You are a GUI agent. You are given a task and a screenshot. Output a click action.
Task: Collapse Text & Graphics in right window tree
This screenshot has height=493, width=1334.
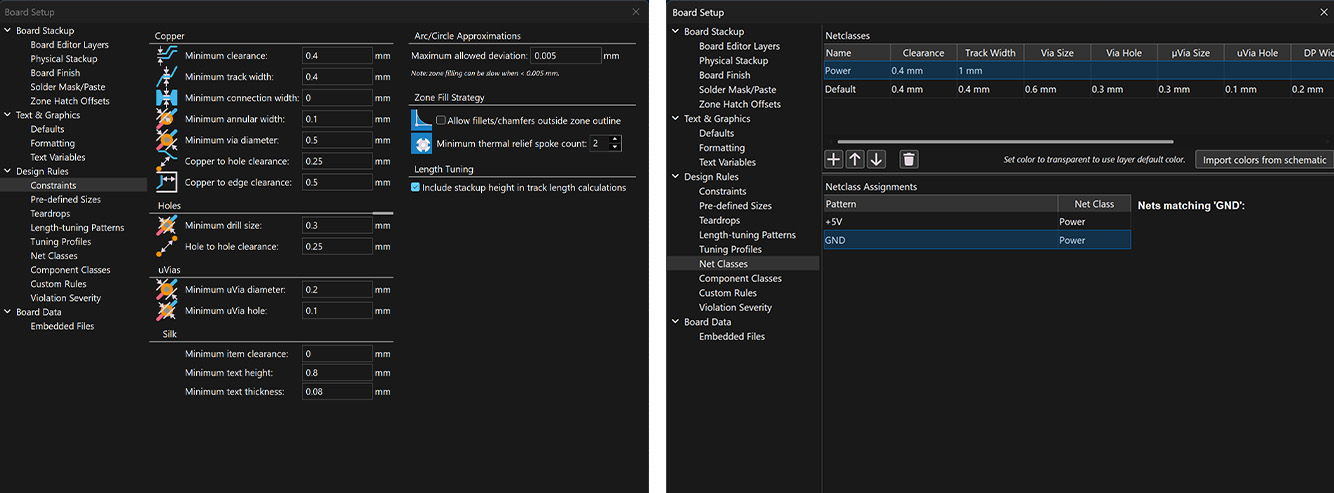(x=675, y=119)
